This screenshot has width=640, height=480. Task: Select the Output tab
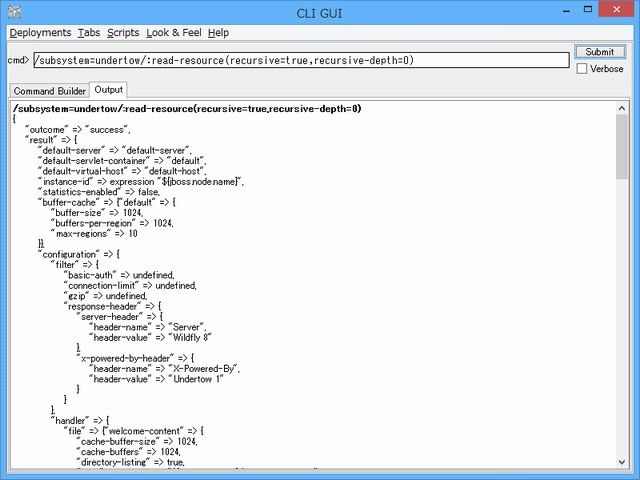(109, 90)
